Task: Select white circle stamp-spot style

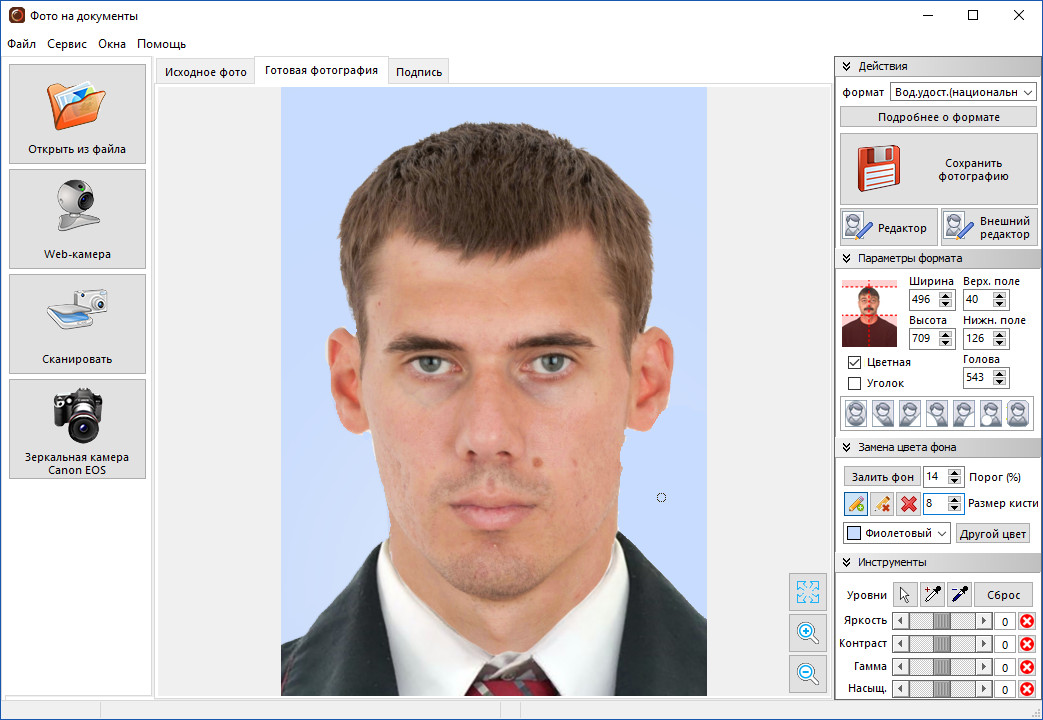Action: click(991, 413)
